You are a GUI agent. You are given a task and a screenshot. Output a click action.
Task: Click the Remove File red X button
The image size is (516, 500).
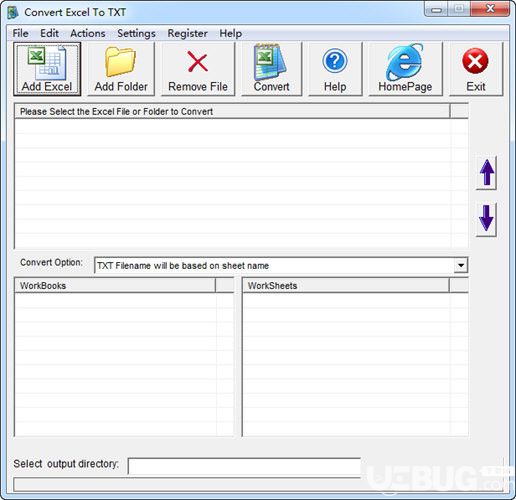pyautogui.click(x=198, y=69)
